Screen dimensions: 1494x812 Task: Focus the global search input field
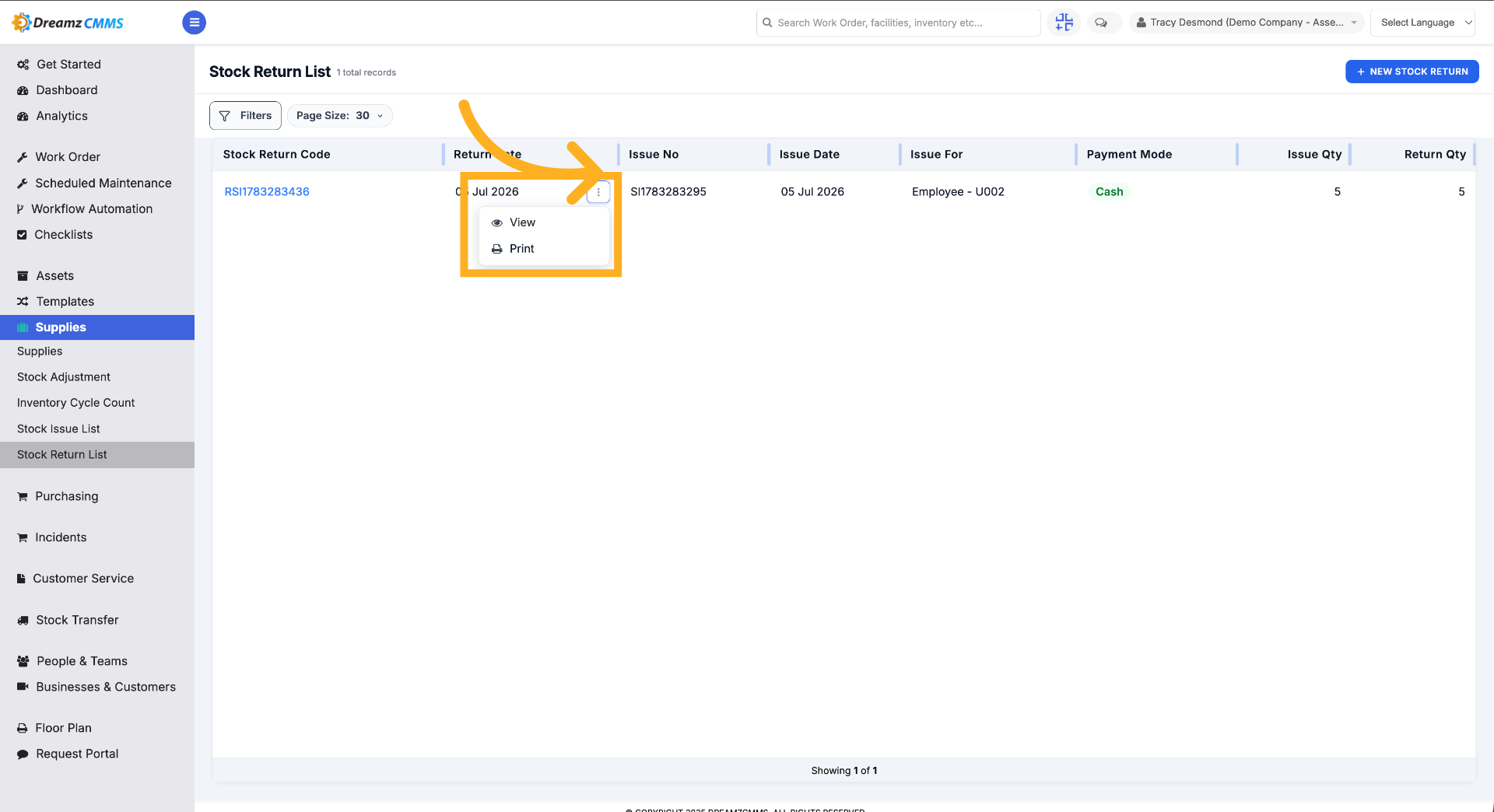898,23
